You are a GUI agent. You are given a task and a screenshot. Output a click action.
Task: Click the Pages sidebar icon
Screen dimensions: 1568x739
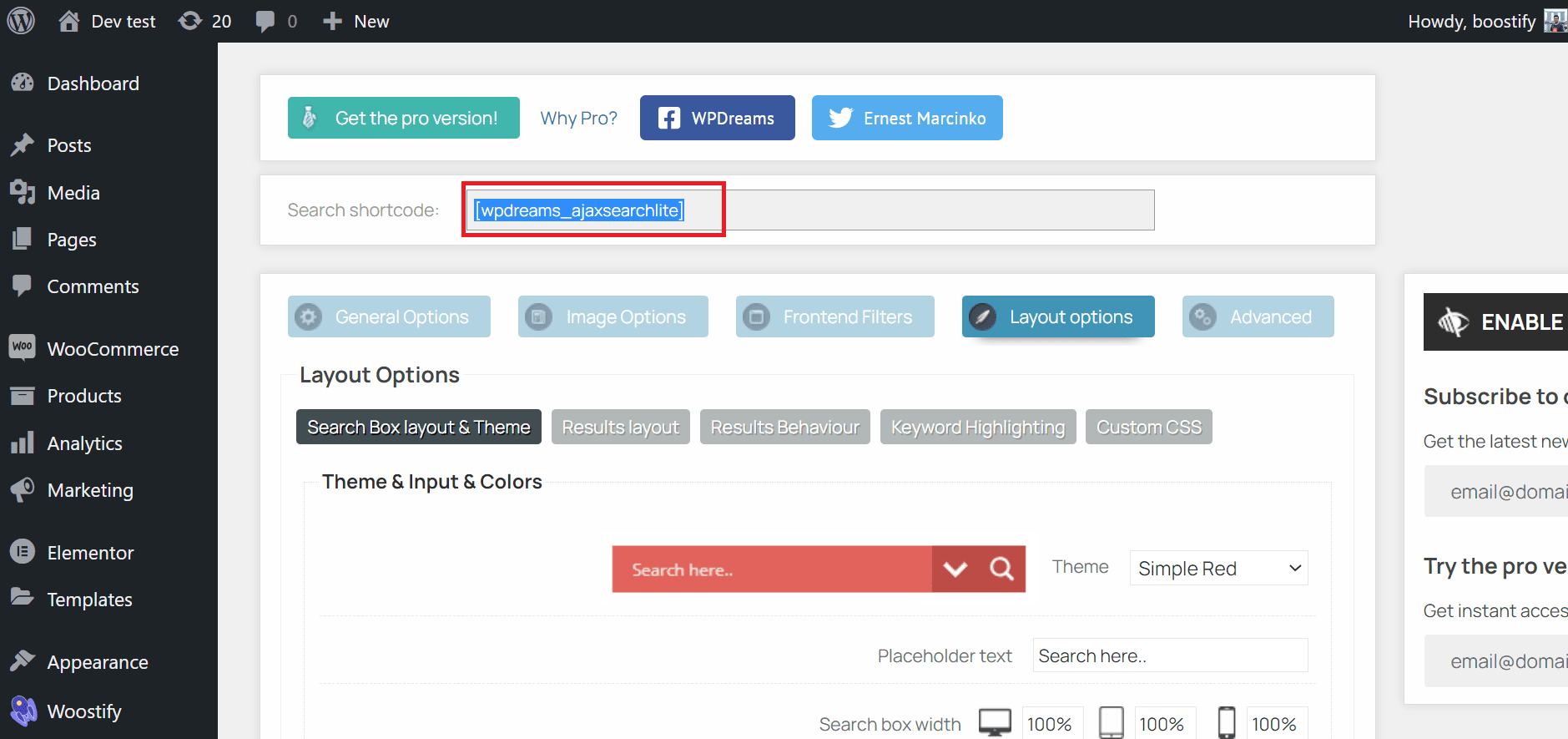[23, 240]
